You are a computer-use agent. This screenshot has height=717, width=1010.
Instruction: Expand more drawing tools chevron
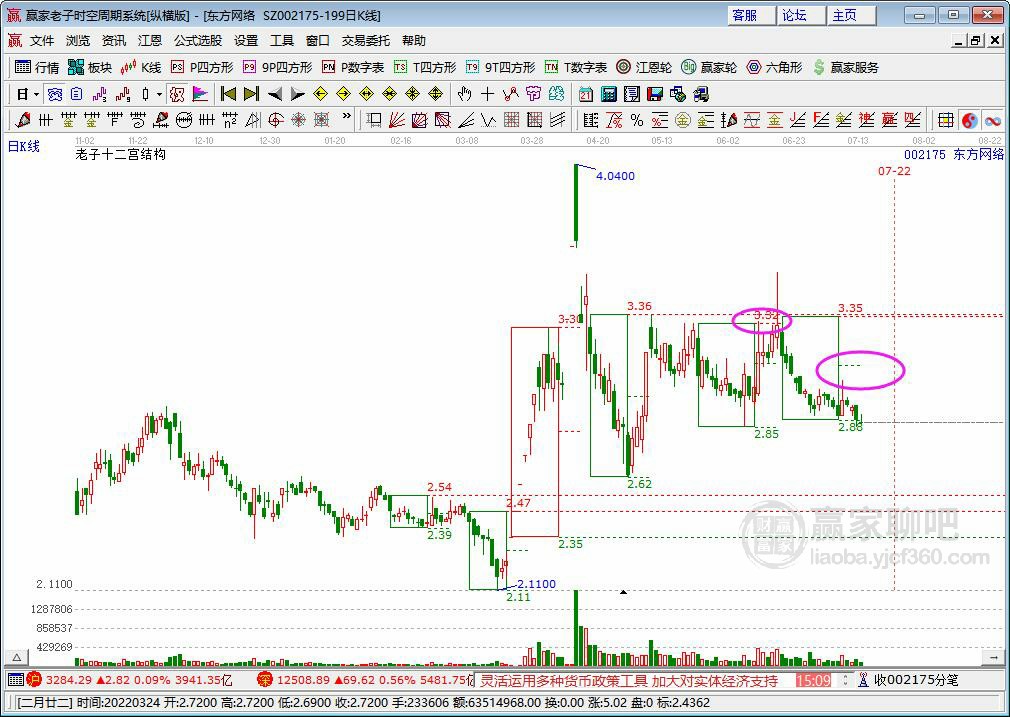(347, 117)
